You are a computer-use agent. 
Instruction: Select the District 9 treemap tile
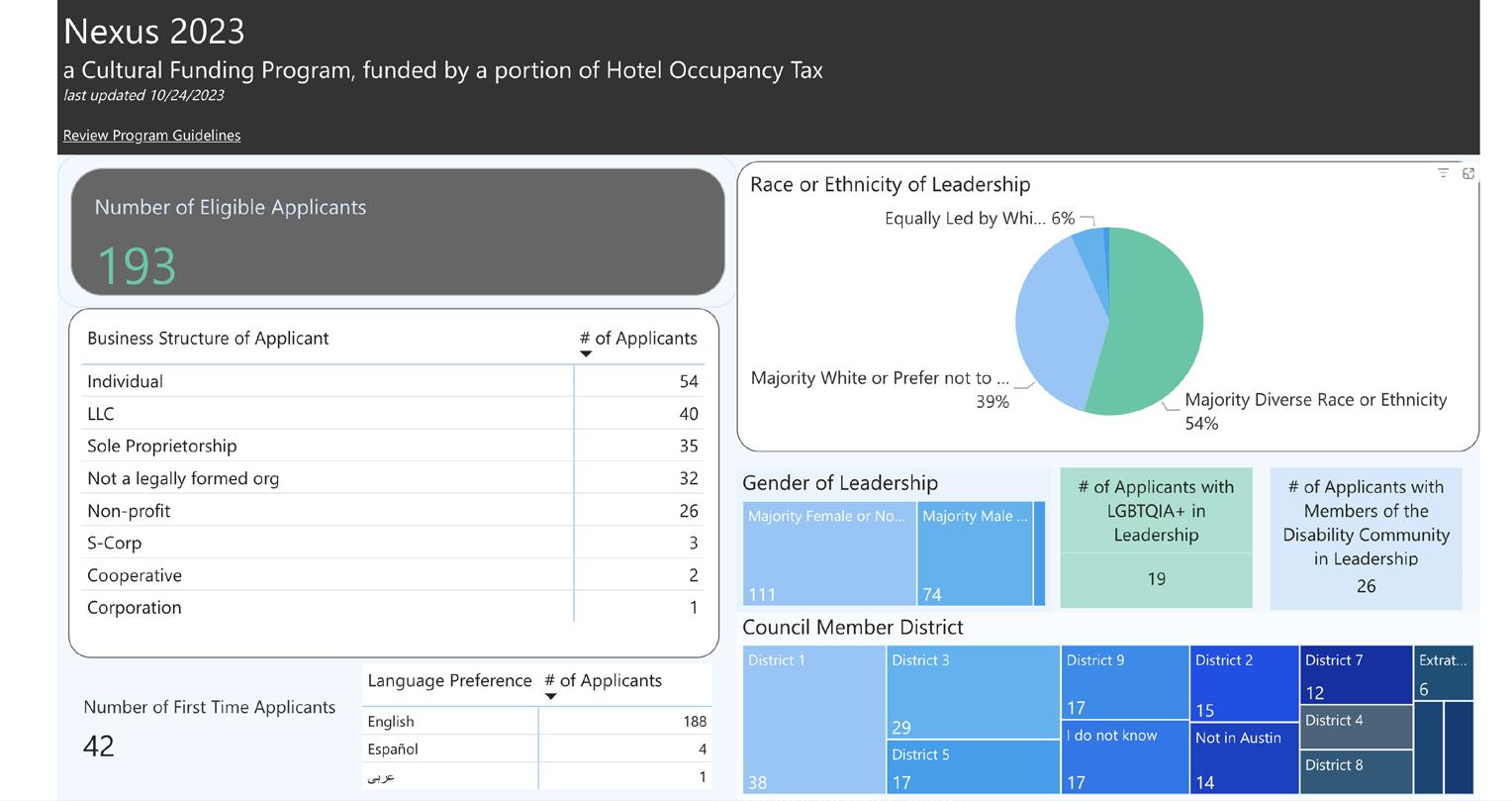tap(1125, 682)
